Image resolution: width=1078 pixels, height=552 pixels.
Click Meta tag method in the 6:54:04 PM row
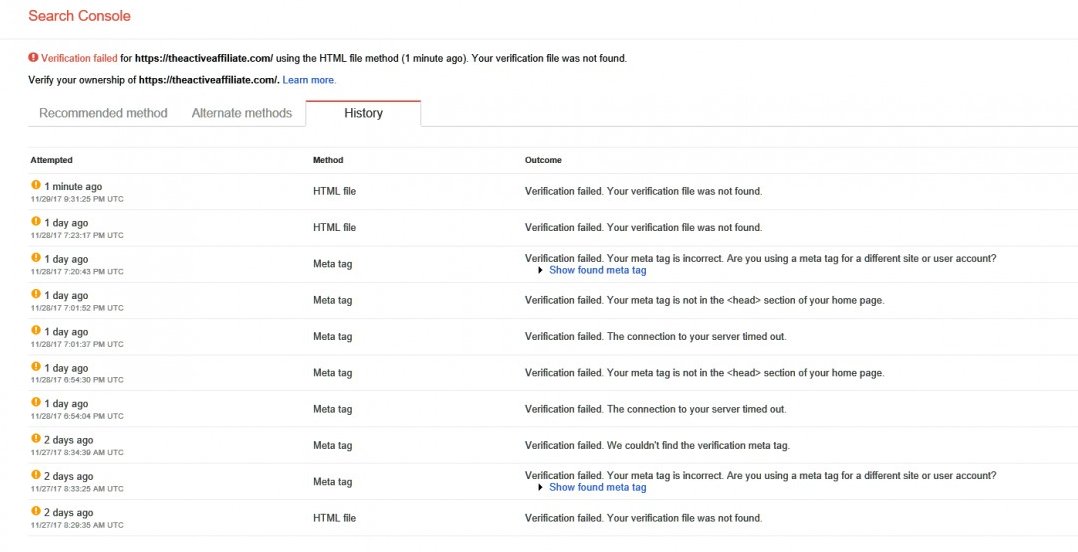[333, 409]
